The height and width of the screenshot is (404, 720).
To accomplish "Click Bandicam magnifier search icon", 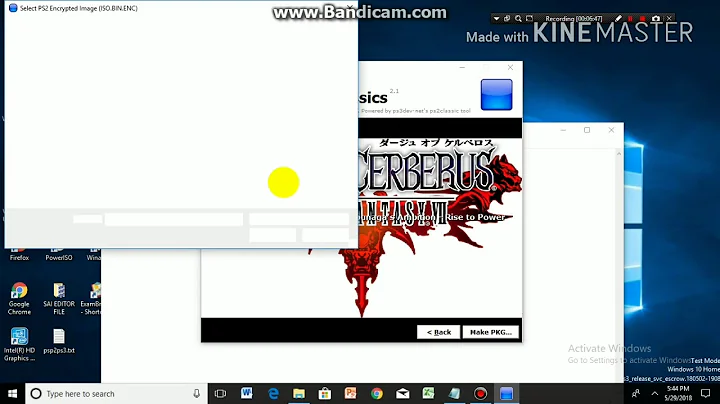I will tap(518, 18).
